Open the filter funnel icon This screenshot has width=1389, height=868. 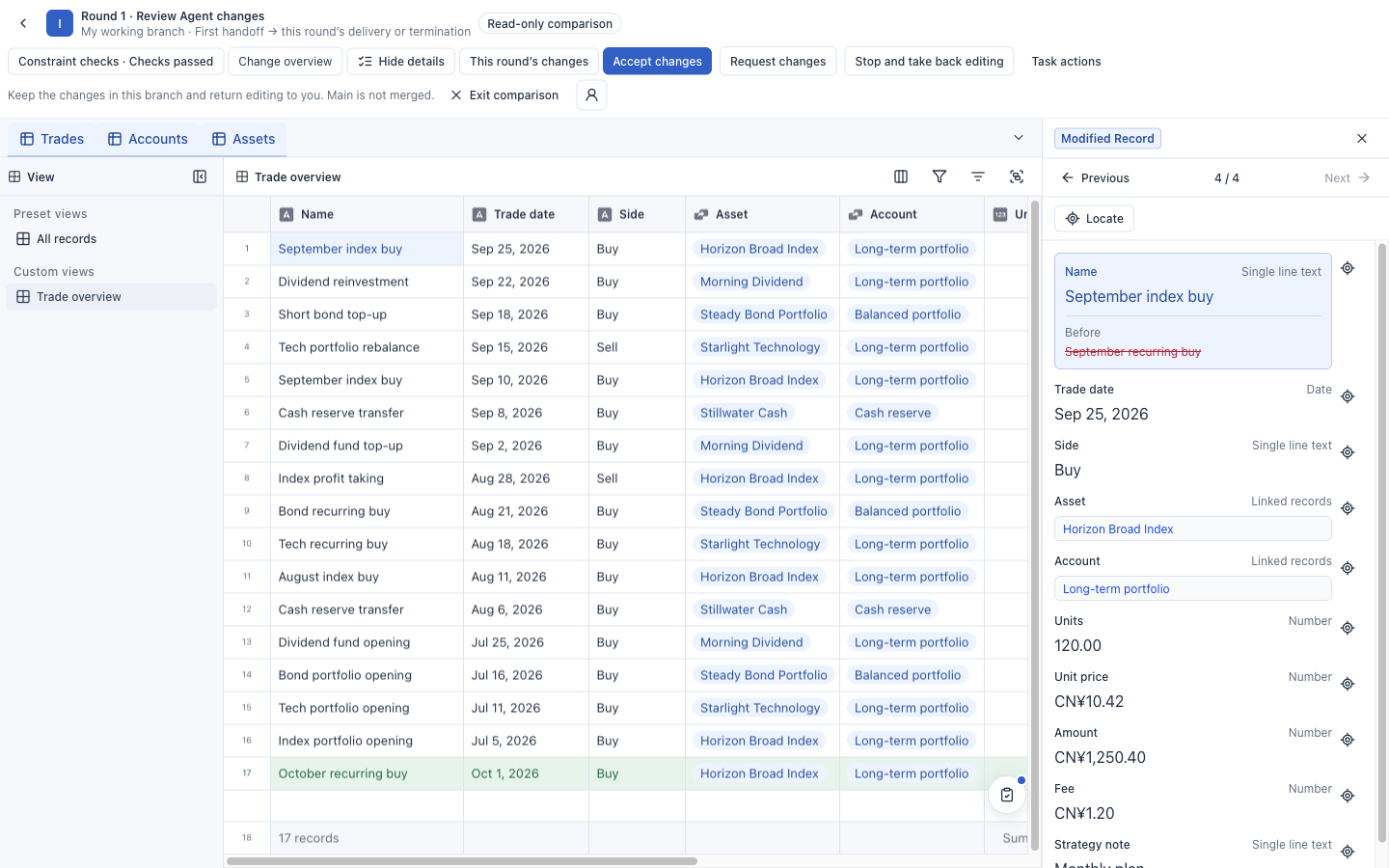(940, 176)
